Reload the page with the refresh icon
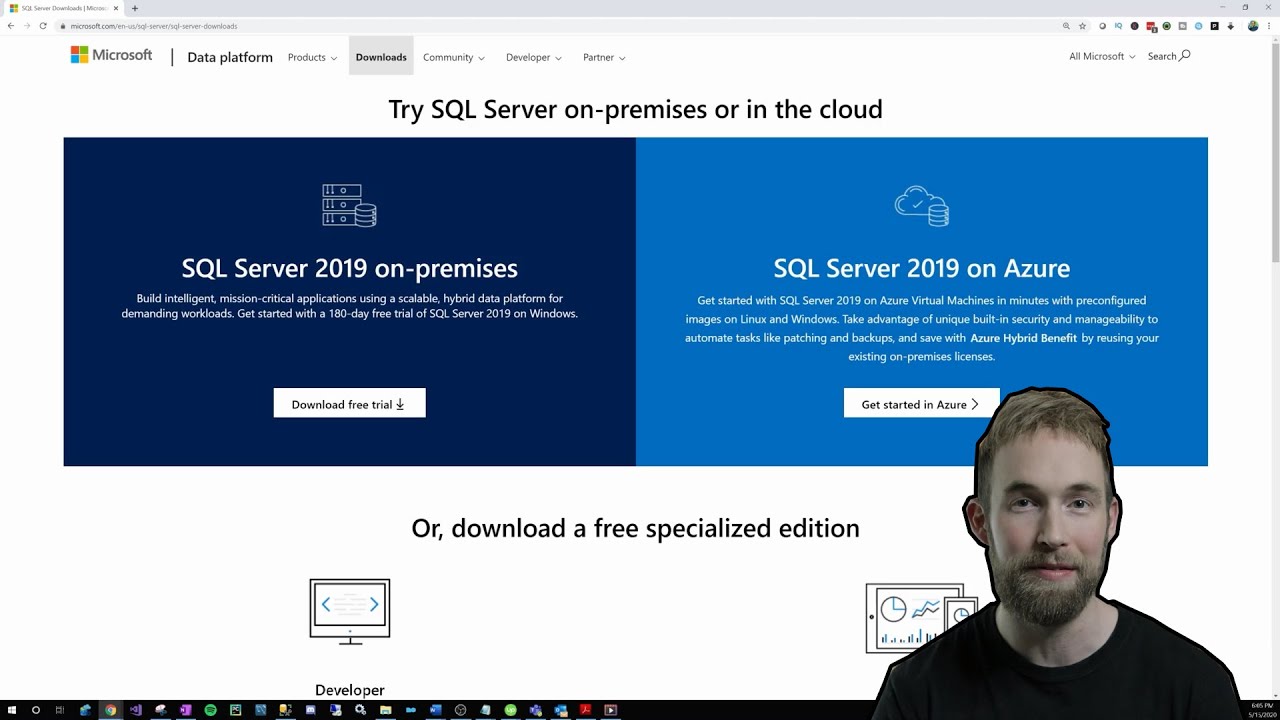This screenshot has height=720, width=1280. 43,26
